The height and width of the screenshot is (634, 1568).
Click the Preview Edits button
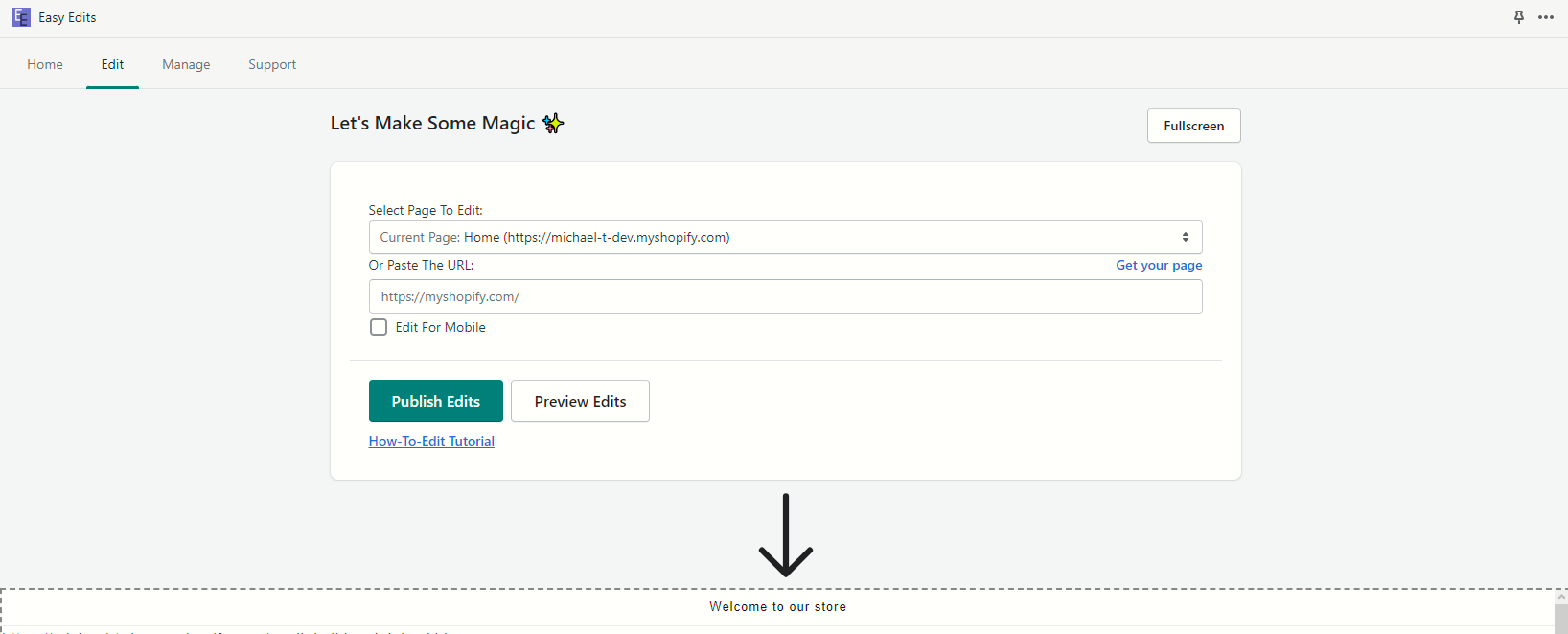coord(580,401)
